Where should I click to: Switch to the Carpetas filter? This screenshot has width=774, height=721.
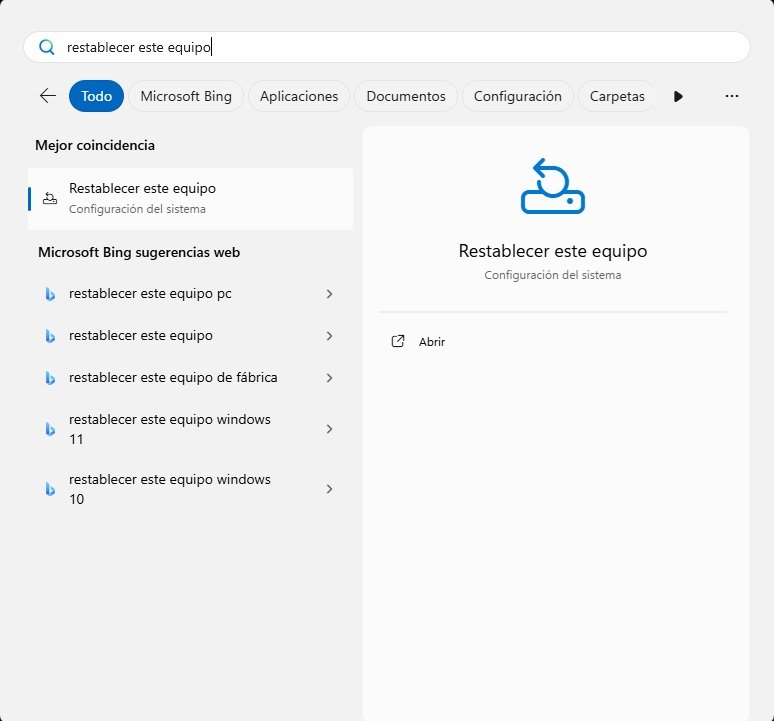click(617, 96)
